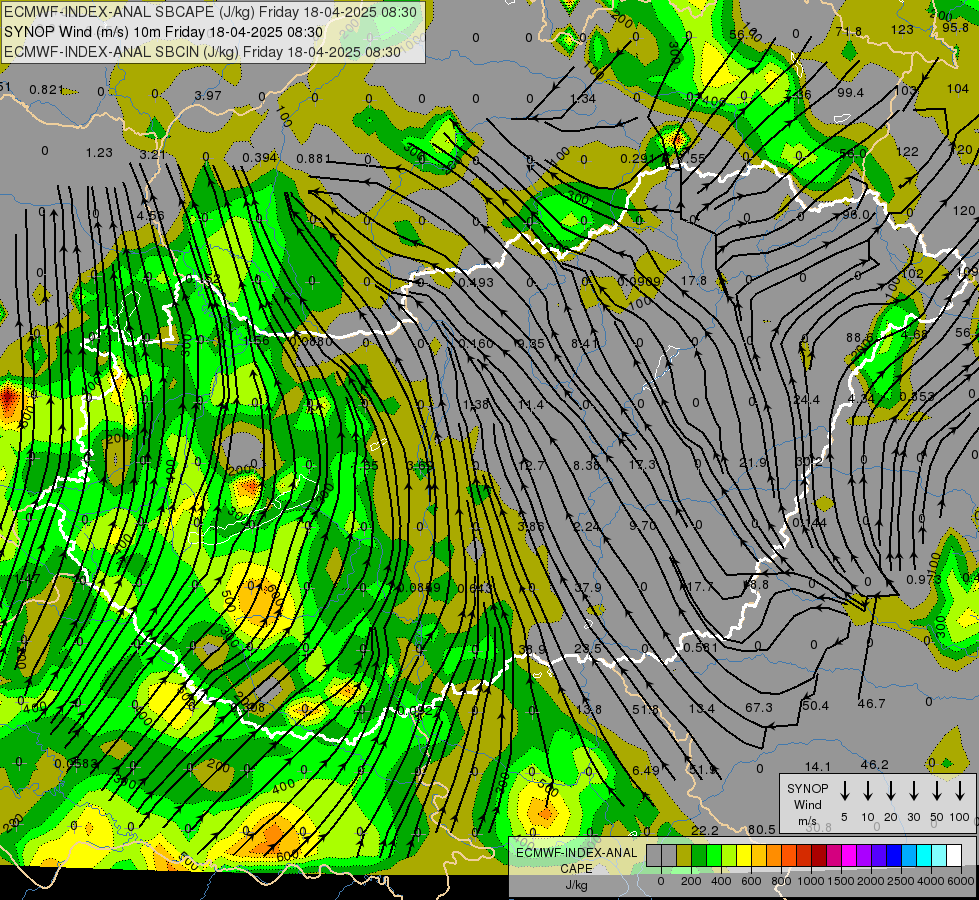The image size is (979, 900).
Task: Click the 2500 tick label on CAPE scale
Action: (x=901, y=881)
